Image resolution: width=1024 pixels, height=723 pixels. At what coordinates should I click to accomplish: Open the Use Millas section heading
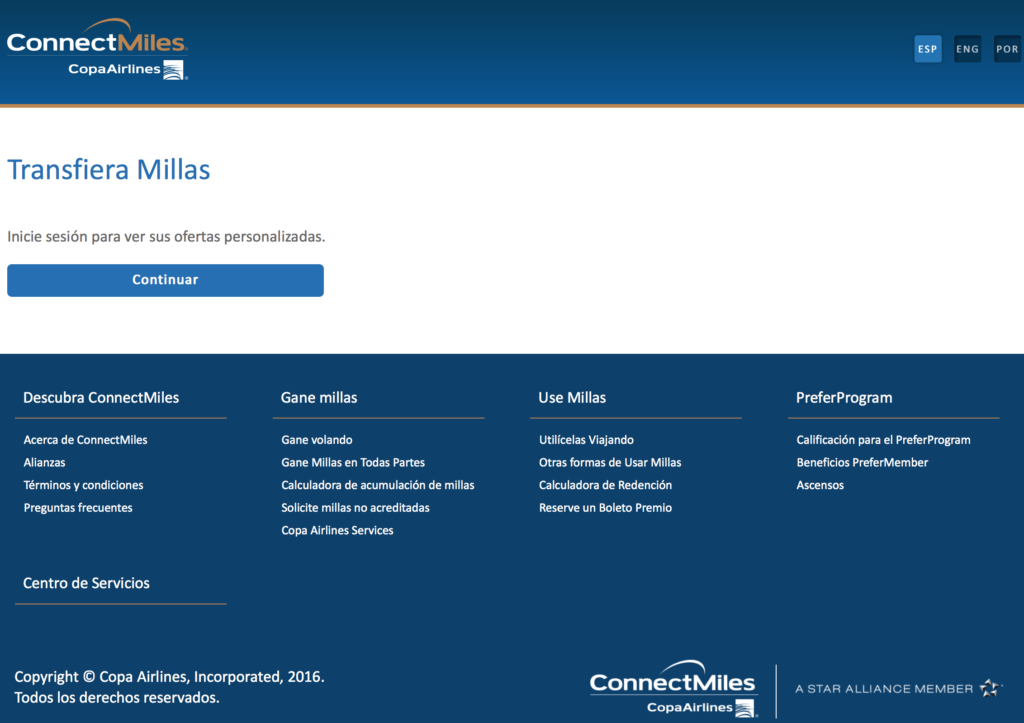pos(572,398)
